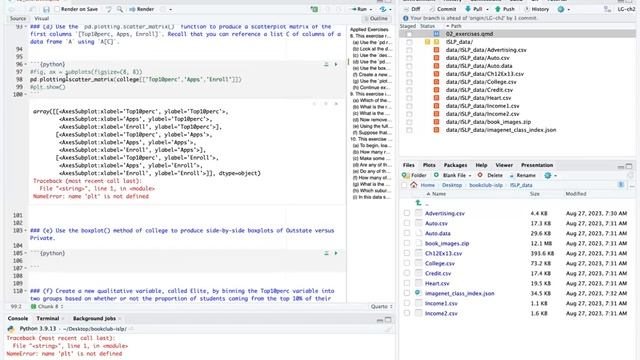Click the spell check icon in the editor toolbar
Viewport: 640px width, 360px height.
pyautogui.click(x=109, y=9)
